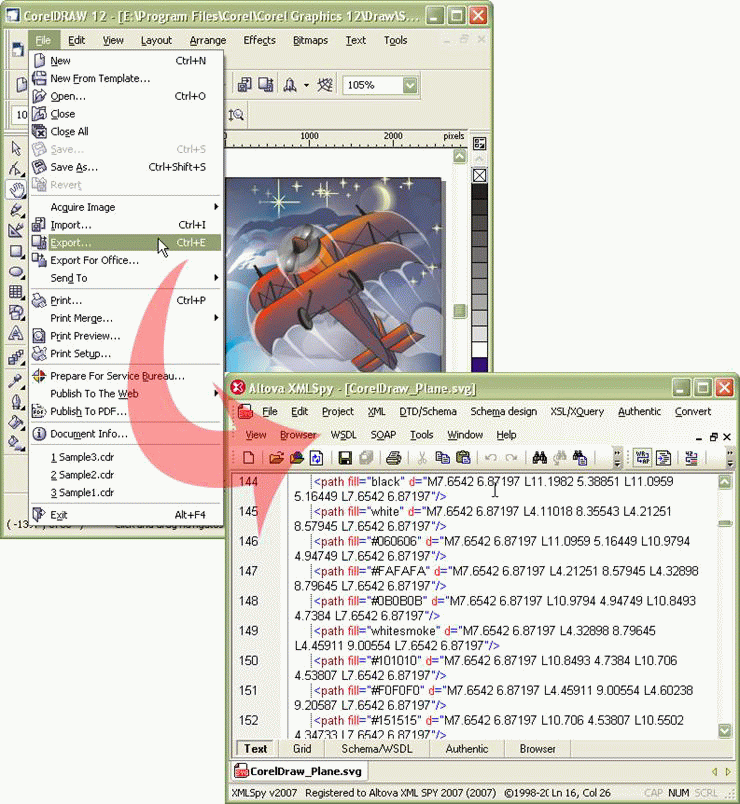Open the DTD/Schema menu in XMLSpy
The height and width of the screenshot is (804, 740).
click(x=428, y=411)
